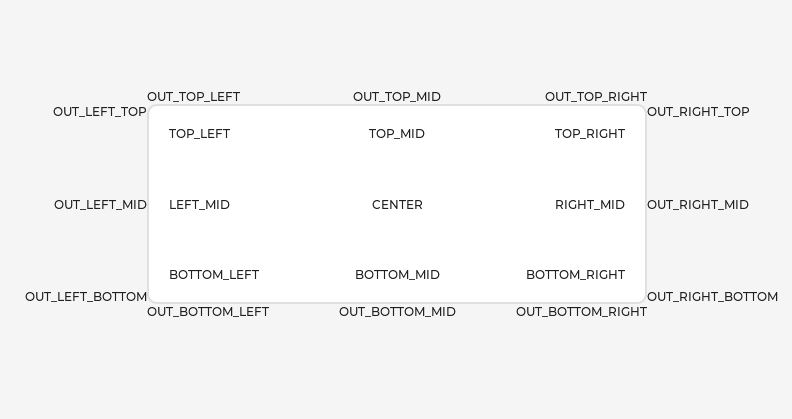Select the RIGHT_MID label

pos(589,205)
